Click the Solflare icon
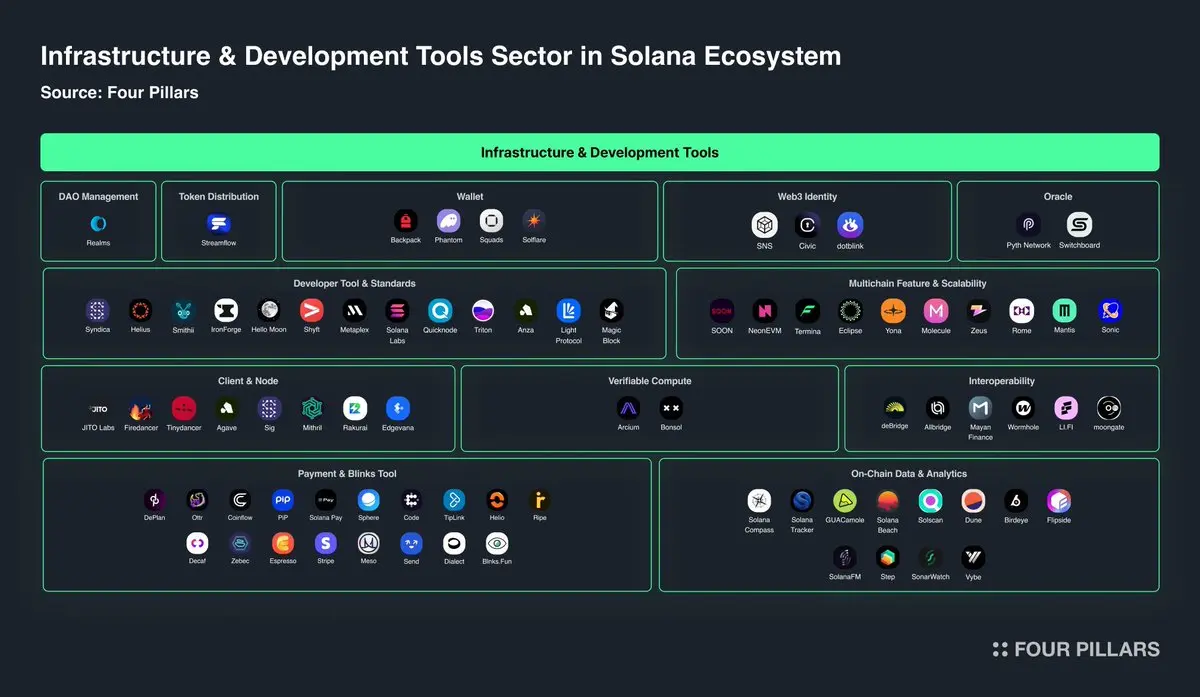The width and height of the screenshot is (1200, 697). click(534, 221)
